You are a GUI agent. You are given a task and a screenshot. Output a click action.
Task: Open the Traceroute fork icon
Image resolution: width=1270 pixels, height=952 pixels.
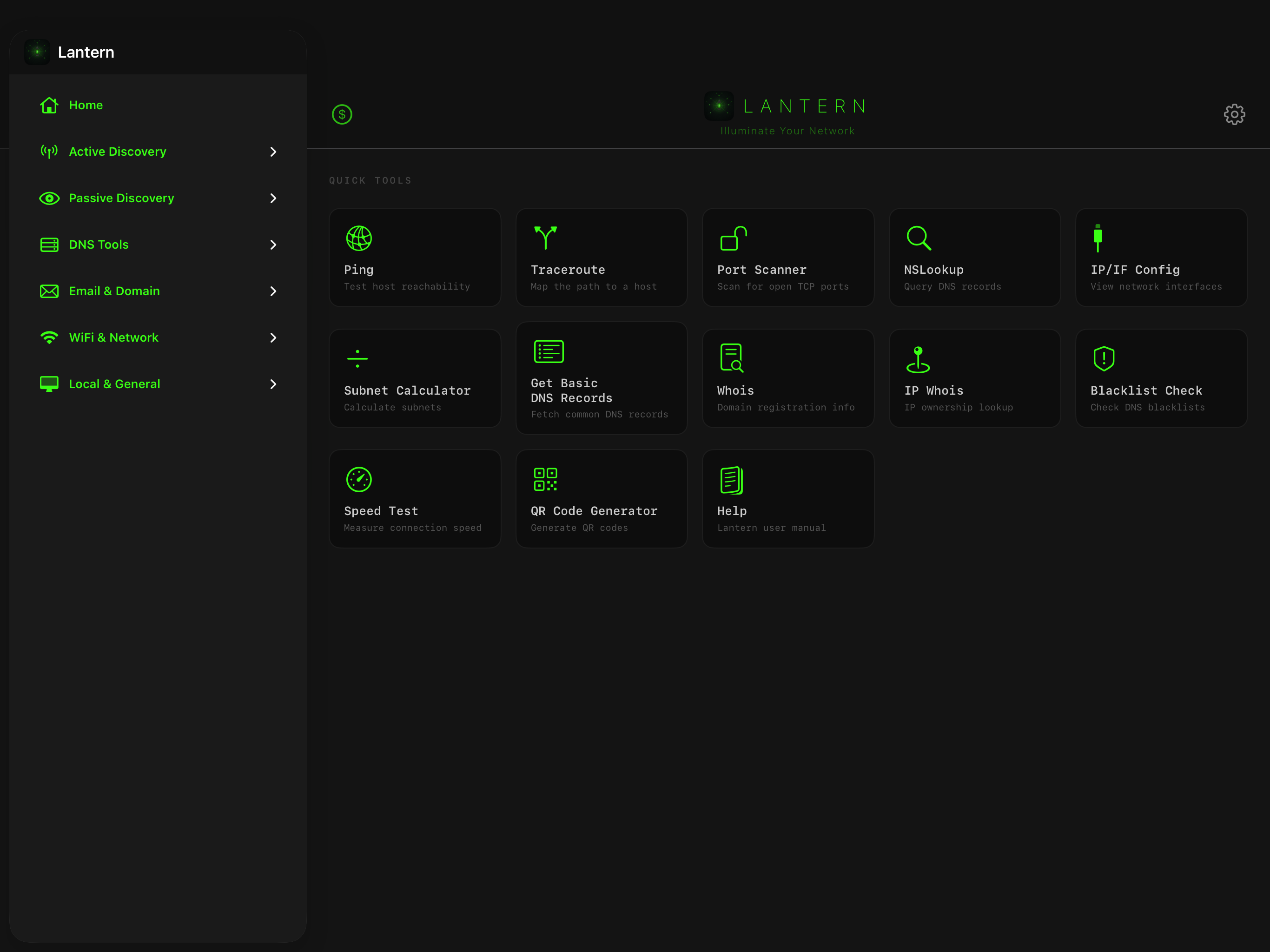(x=545, y=238)
